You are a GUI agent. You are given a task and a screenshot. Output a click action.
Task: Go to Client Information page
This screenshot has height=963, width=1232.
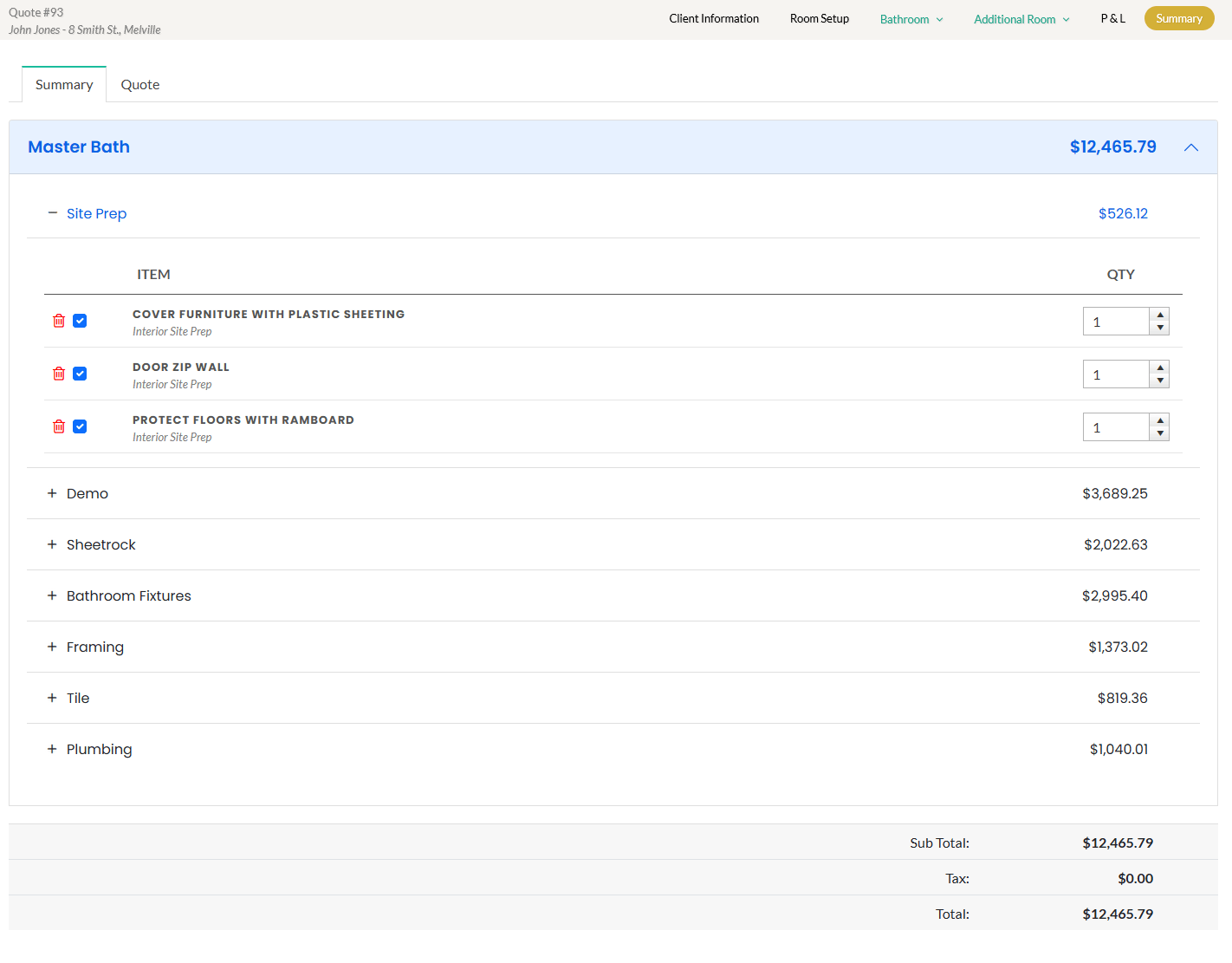714,18
